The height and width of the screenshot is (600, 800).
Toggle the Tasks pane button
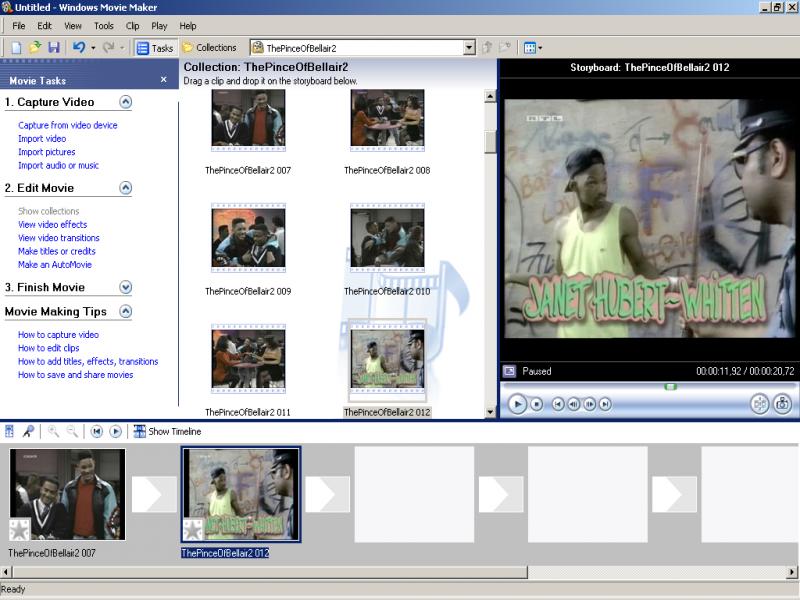156,48
